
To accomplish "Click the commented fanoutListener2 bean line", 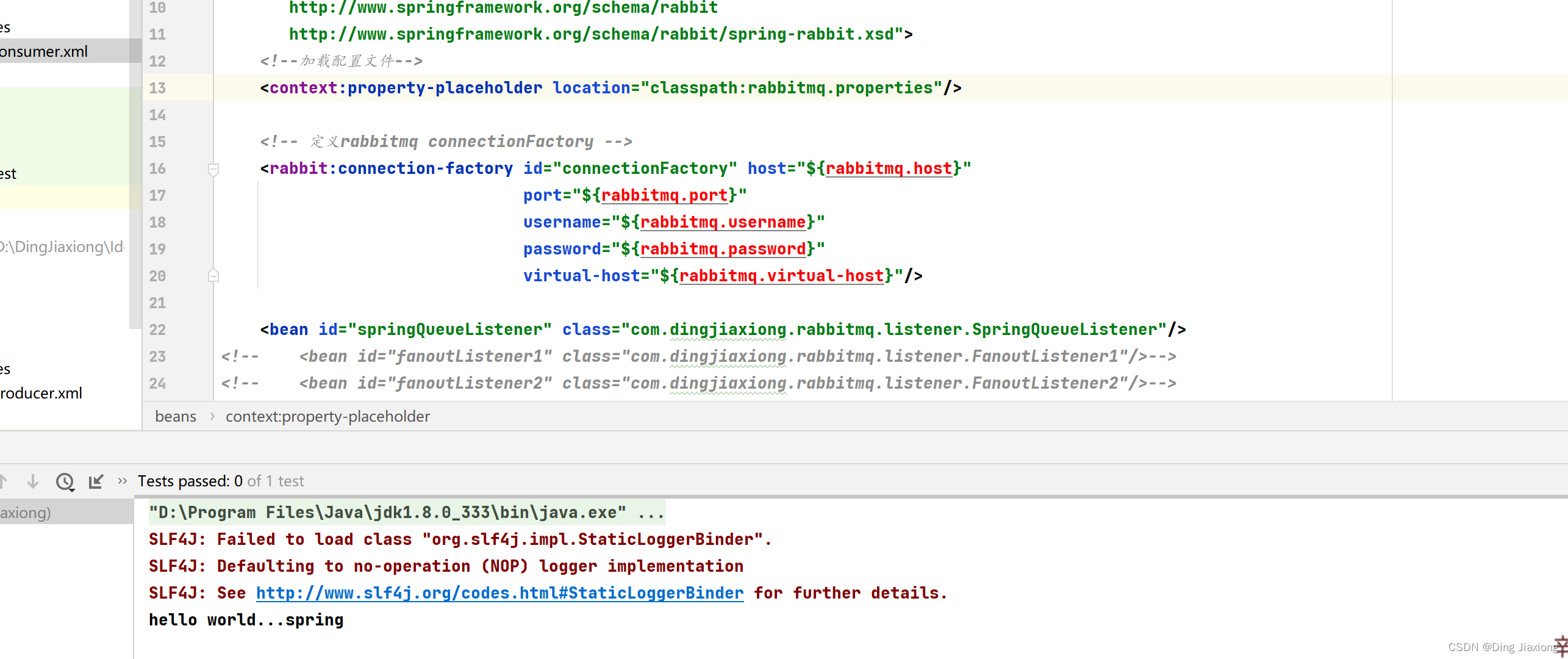I will tap(698, 383).
